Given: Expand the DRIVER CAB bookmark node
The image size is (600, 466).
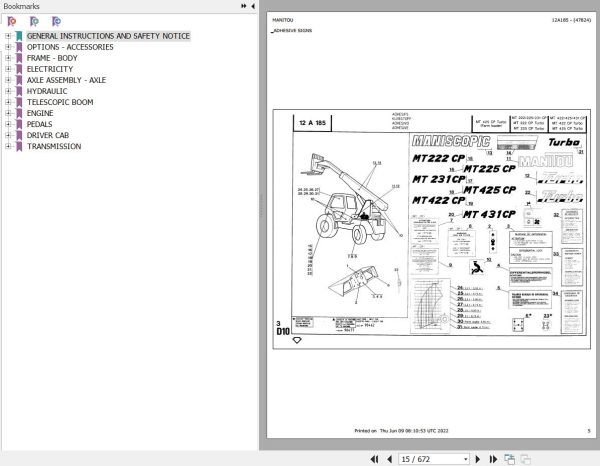Looking at the screenshot, I should (8, 135).
